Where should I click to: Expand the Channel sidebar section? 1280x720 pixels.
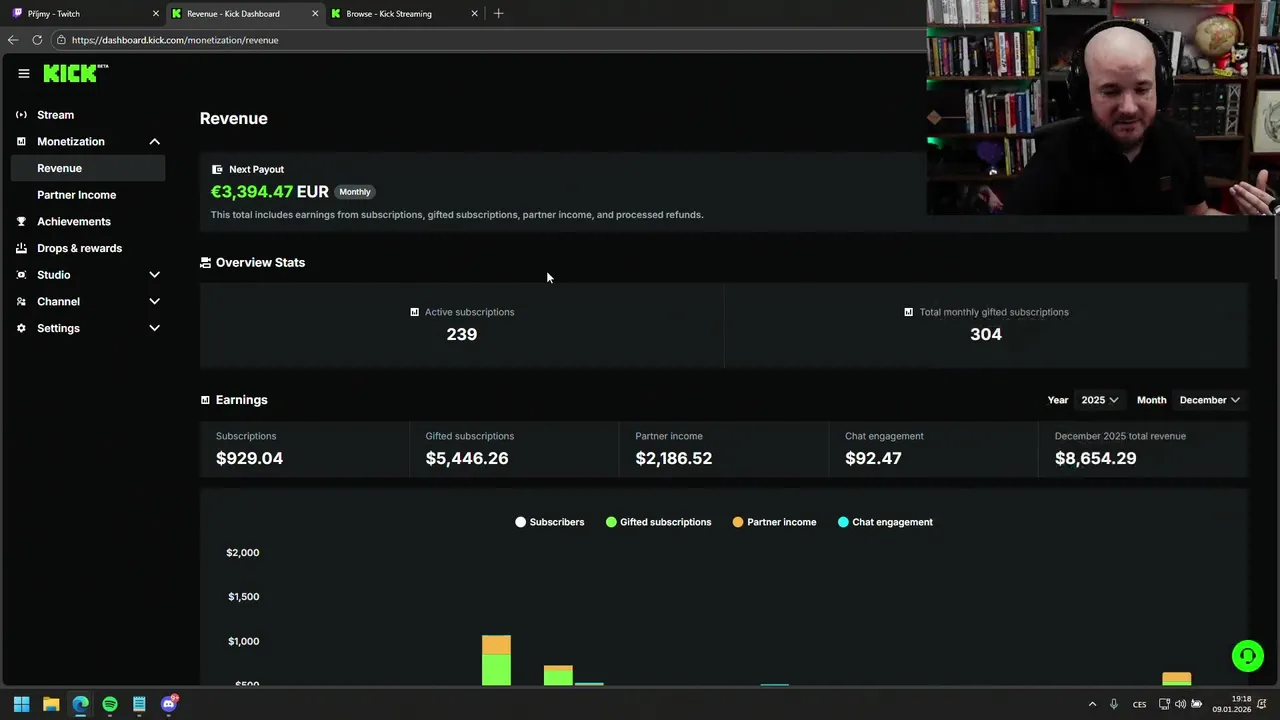coord(154,302)
